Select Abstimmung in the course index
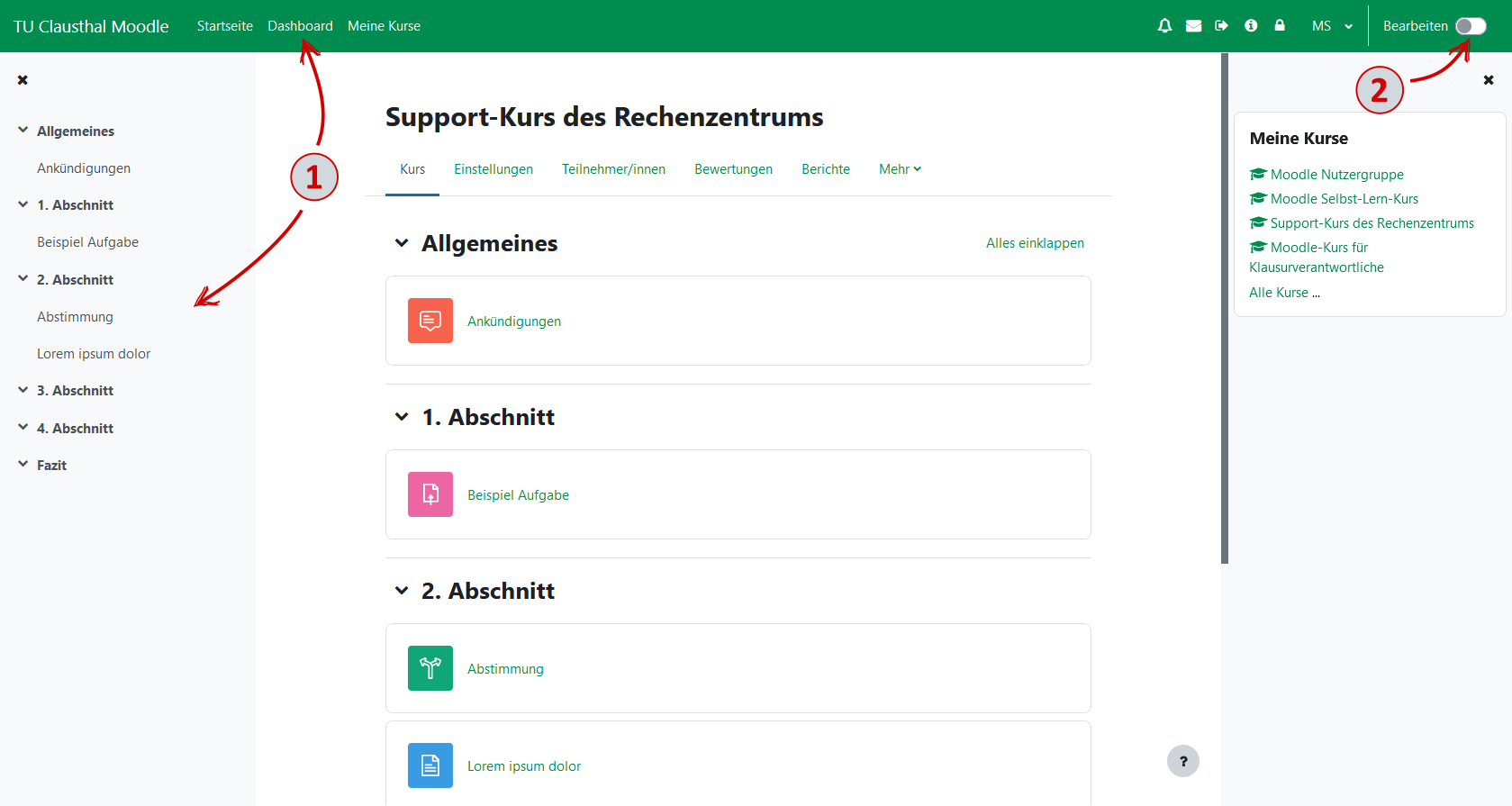The width and height of the screenshot is (1512, 806). tap(75, 317)
